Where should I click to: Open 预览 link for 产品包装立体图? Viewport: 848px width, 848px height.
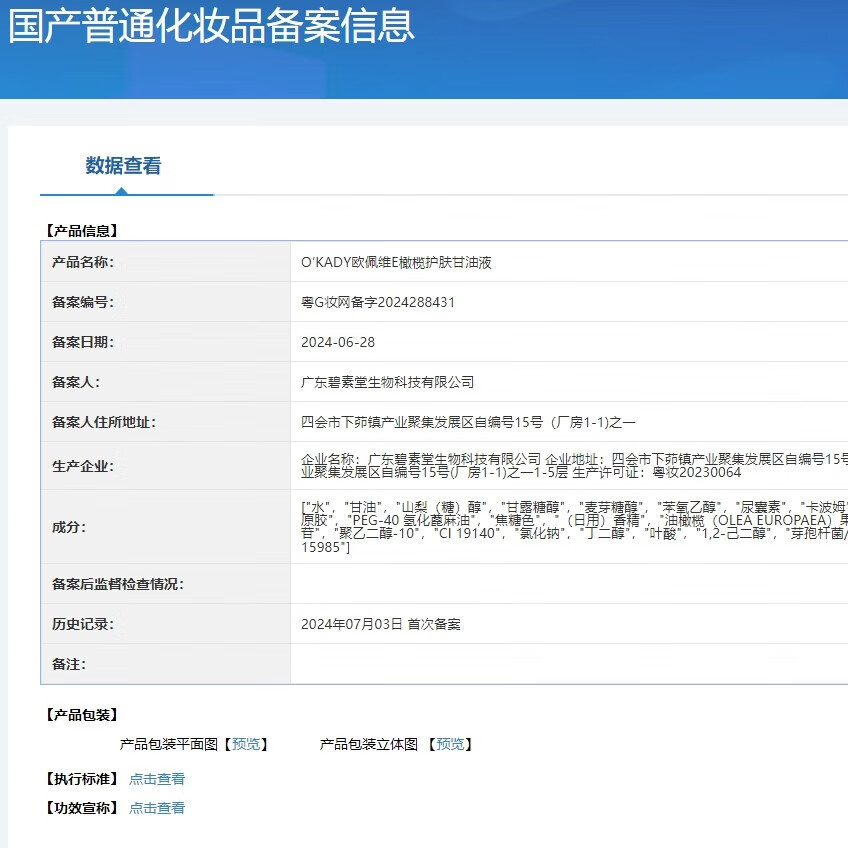[450, 744]
